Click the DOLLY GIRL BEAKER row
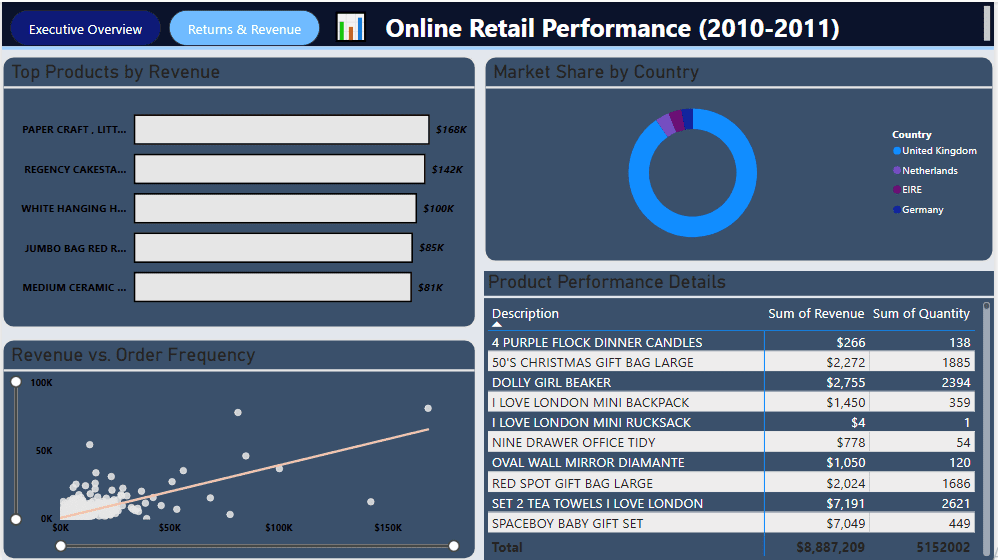The height and width of the screenshot is (560, 998). click(732, 382)
